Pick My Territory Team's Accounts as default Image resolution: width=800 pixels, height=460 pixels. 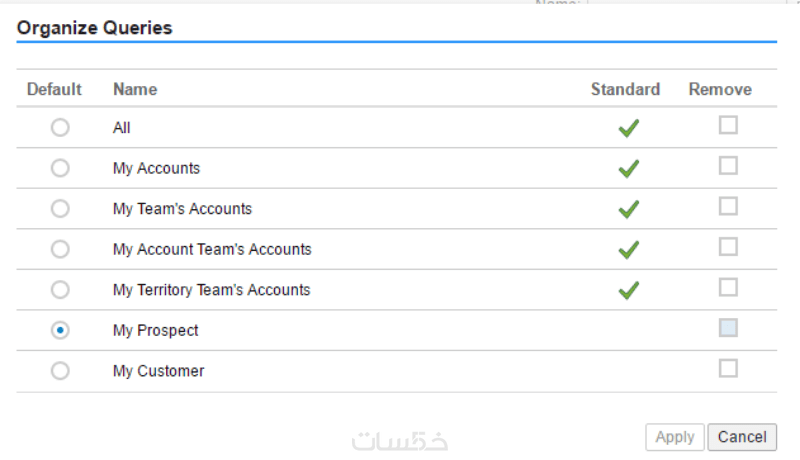pyautogui.click(x=60, y=290)
